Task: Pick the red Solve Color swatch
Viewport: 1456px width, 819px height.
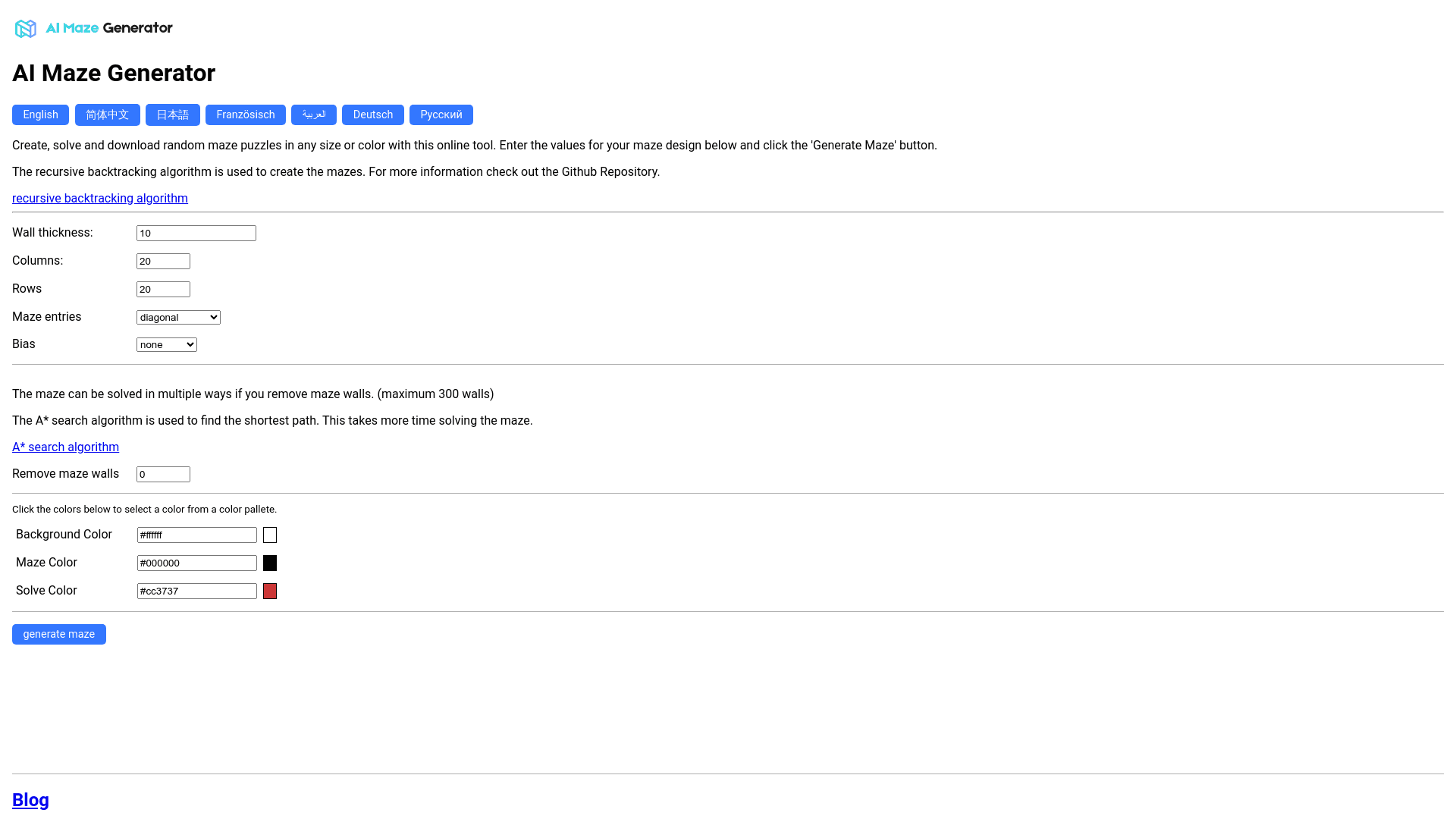Action: tap(270, 591)
